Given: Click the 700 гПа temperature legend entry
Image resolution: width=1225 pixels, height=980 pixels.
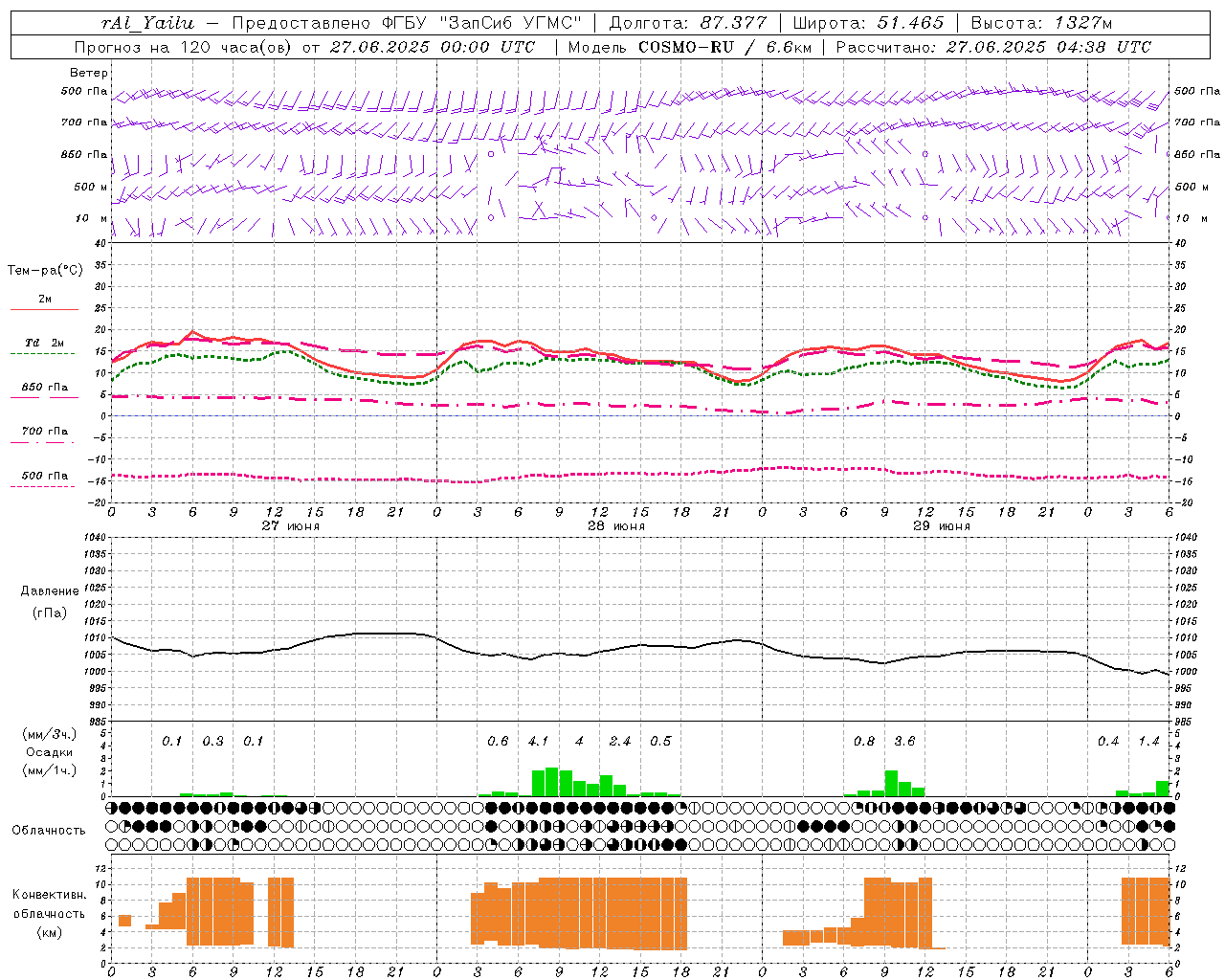Looking at the screenshot, I should [44, 431].
